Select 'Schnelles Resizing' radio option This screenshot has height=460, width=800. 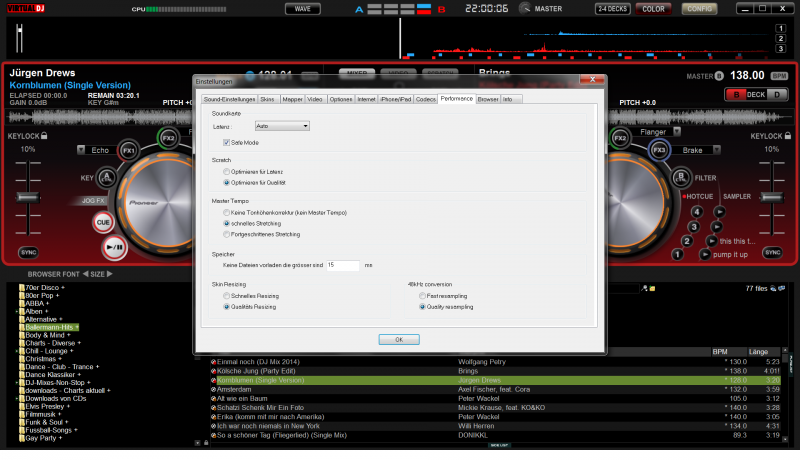click(x=226, y=296)
